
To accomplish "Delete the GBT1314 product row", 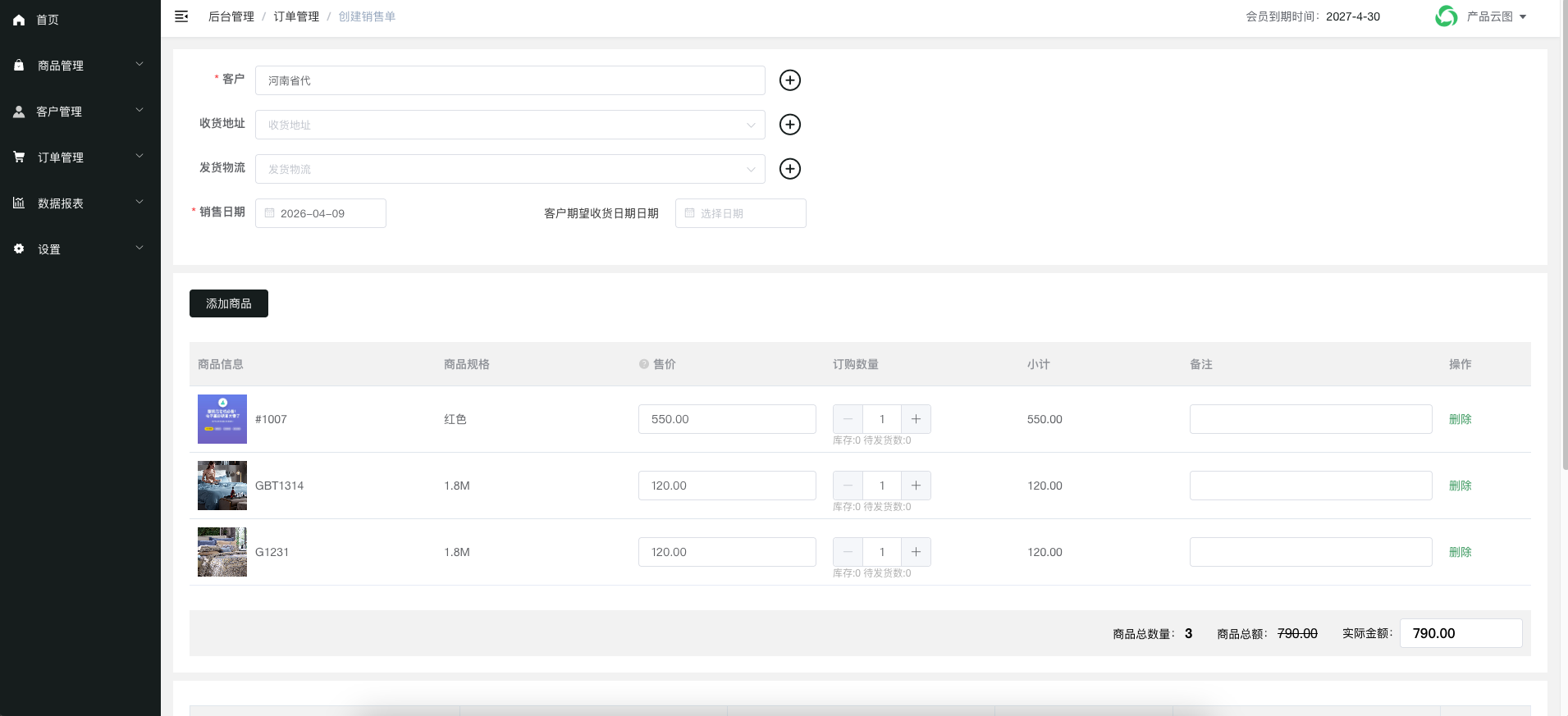I will point(1460,486).
